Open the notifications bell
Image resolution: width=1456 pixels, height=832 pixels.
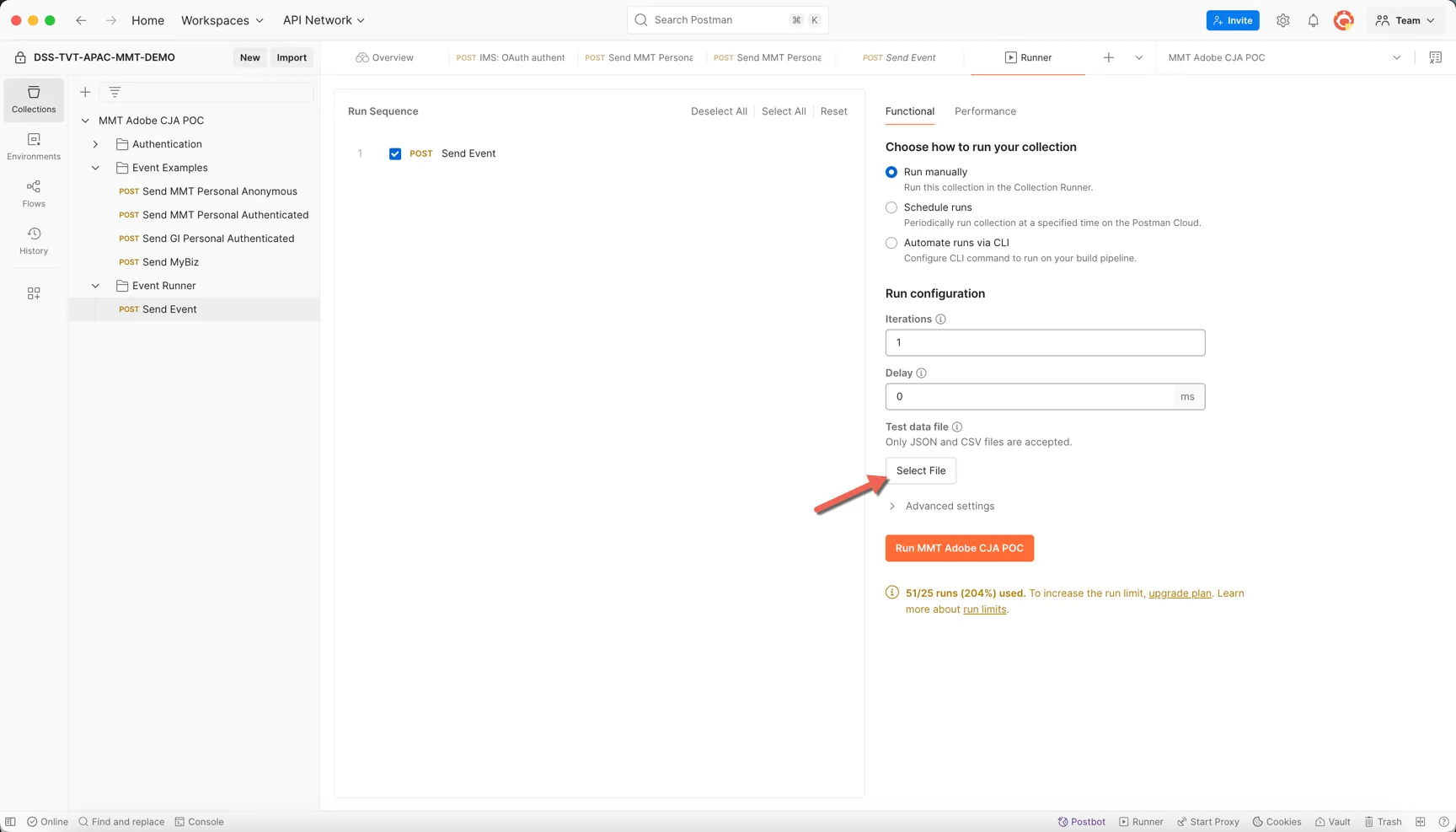tap(1313, 20)
